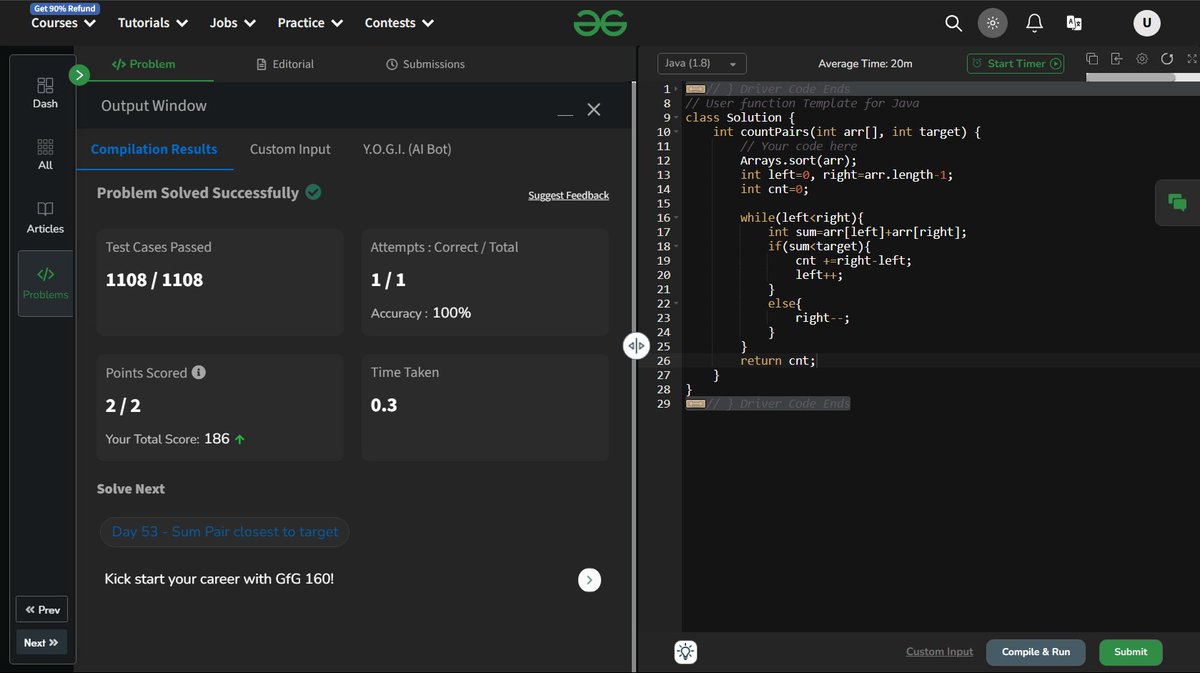Click the info icon beside Points Scored
Image resolution: width=1200 pixels, height=673 pixels.
[x=199, y=373]
